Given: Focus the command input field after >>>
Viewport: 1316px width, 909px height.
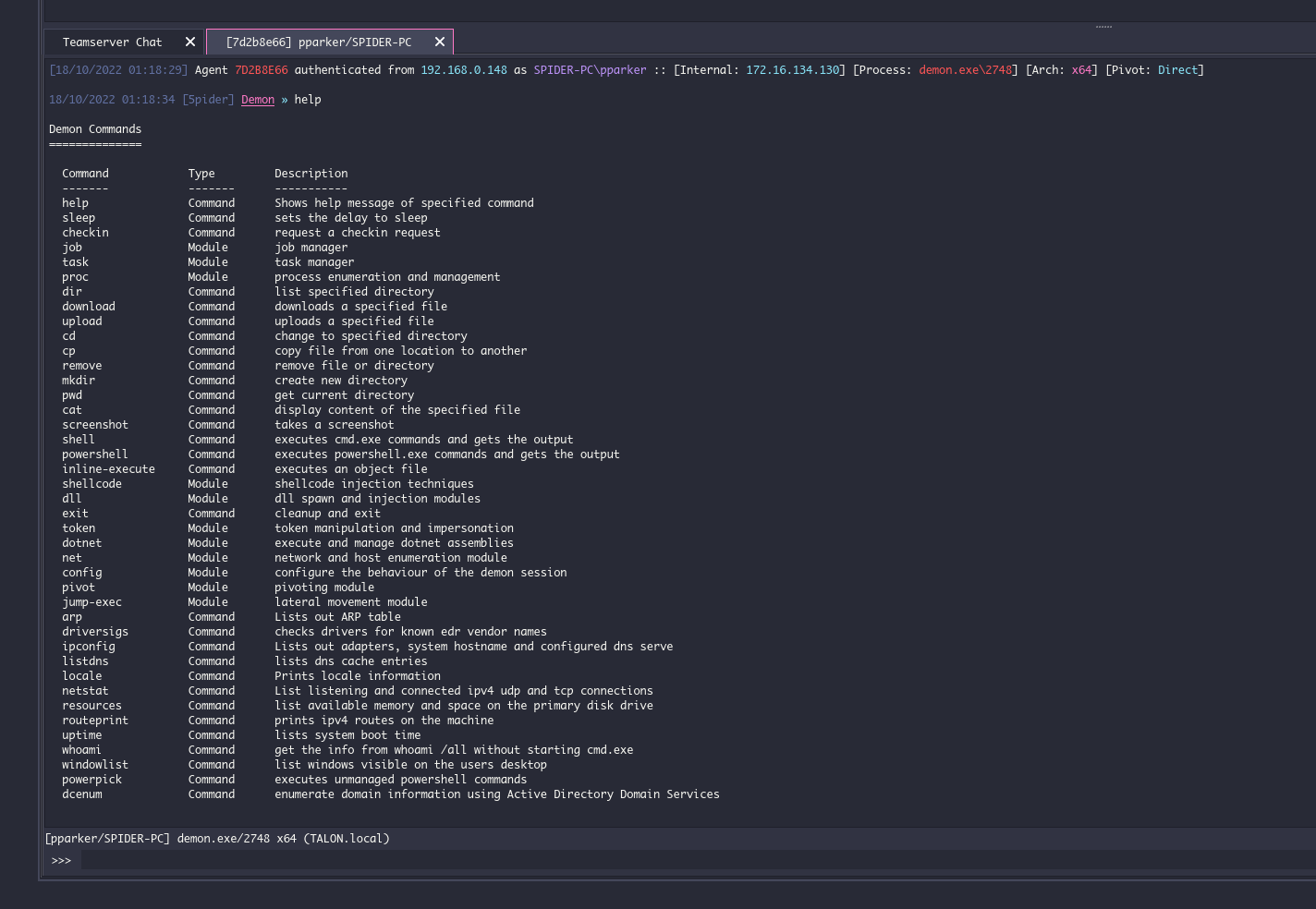Looking at the screenshot, I should [698, 860].
